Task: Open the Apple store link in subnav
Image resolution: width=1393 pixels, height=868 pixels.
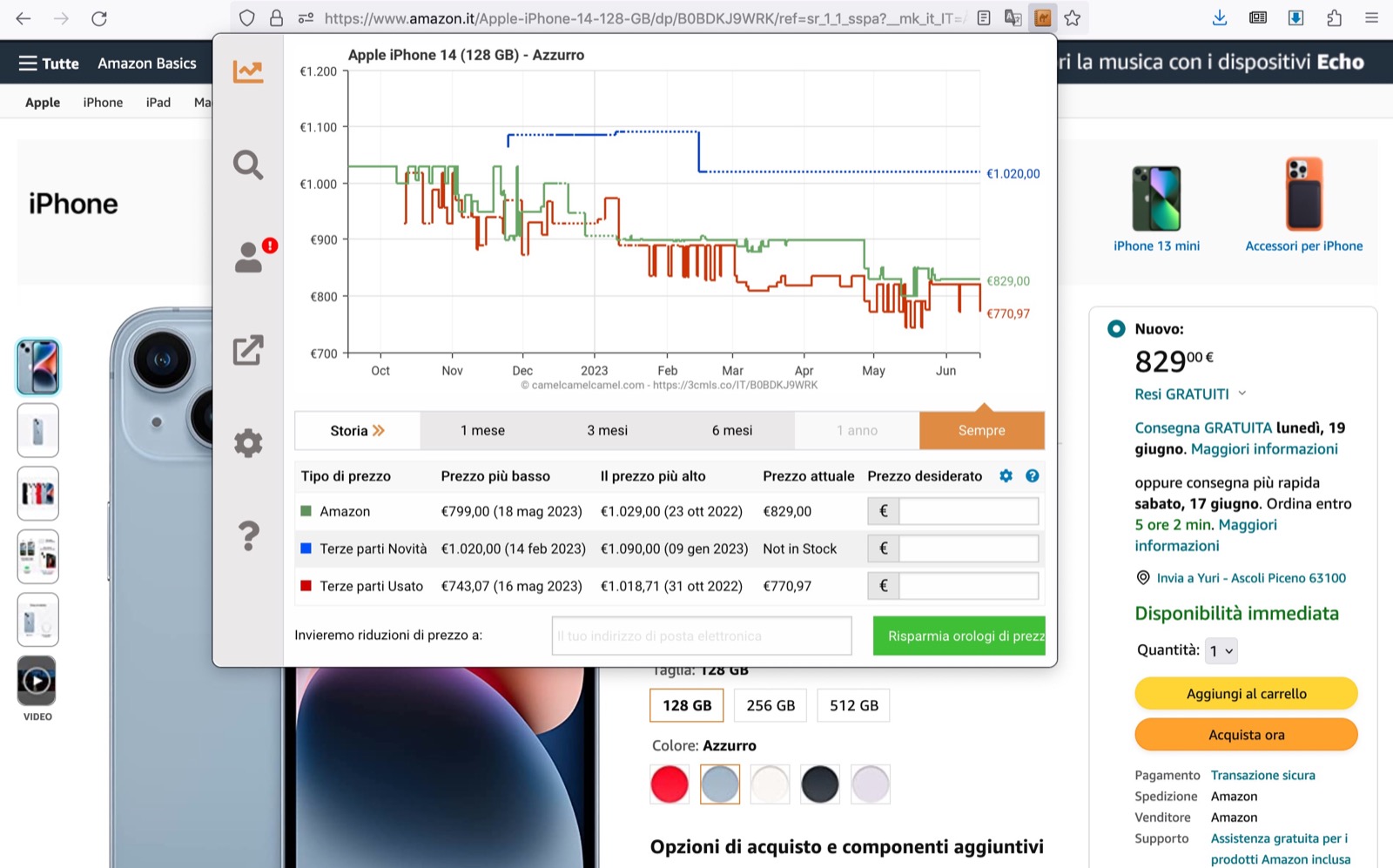Action: pyautogui.click(x=43, y=102)
